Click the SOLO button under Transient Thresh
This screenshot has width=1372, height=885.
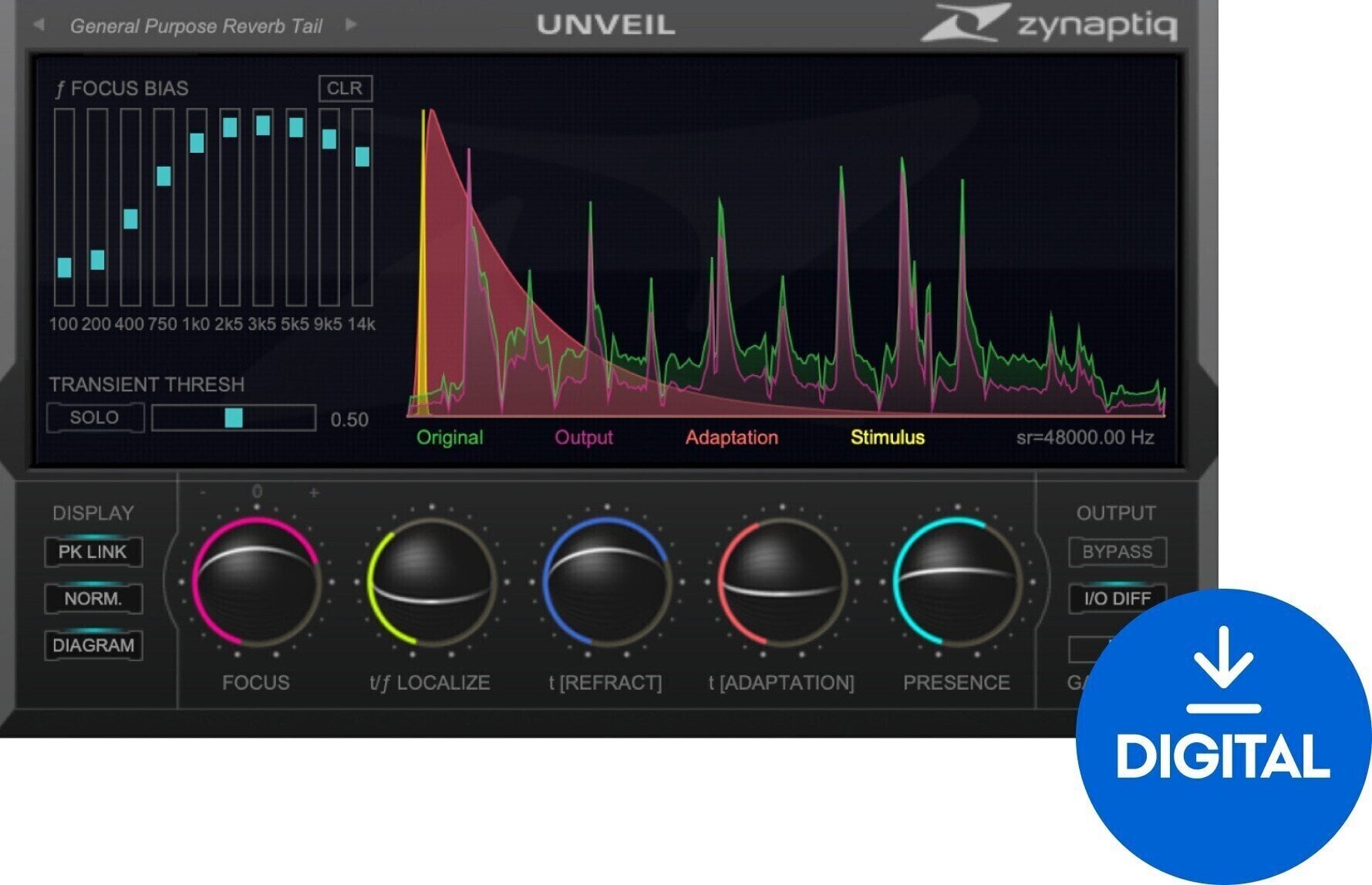pos(94,417)
